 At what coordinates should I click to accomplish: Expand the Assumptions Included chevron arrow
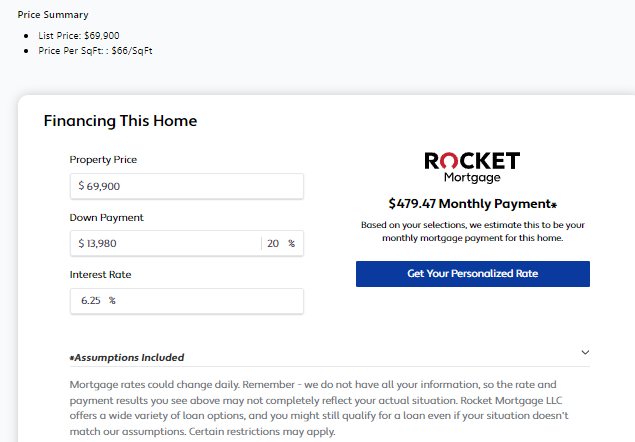(585, 352)
